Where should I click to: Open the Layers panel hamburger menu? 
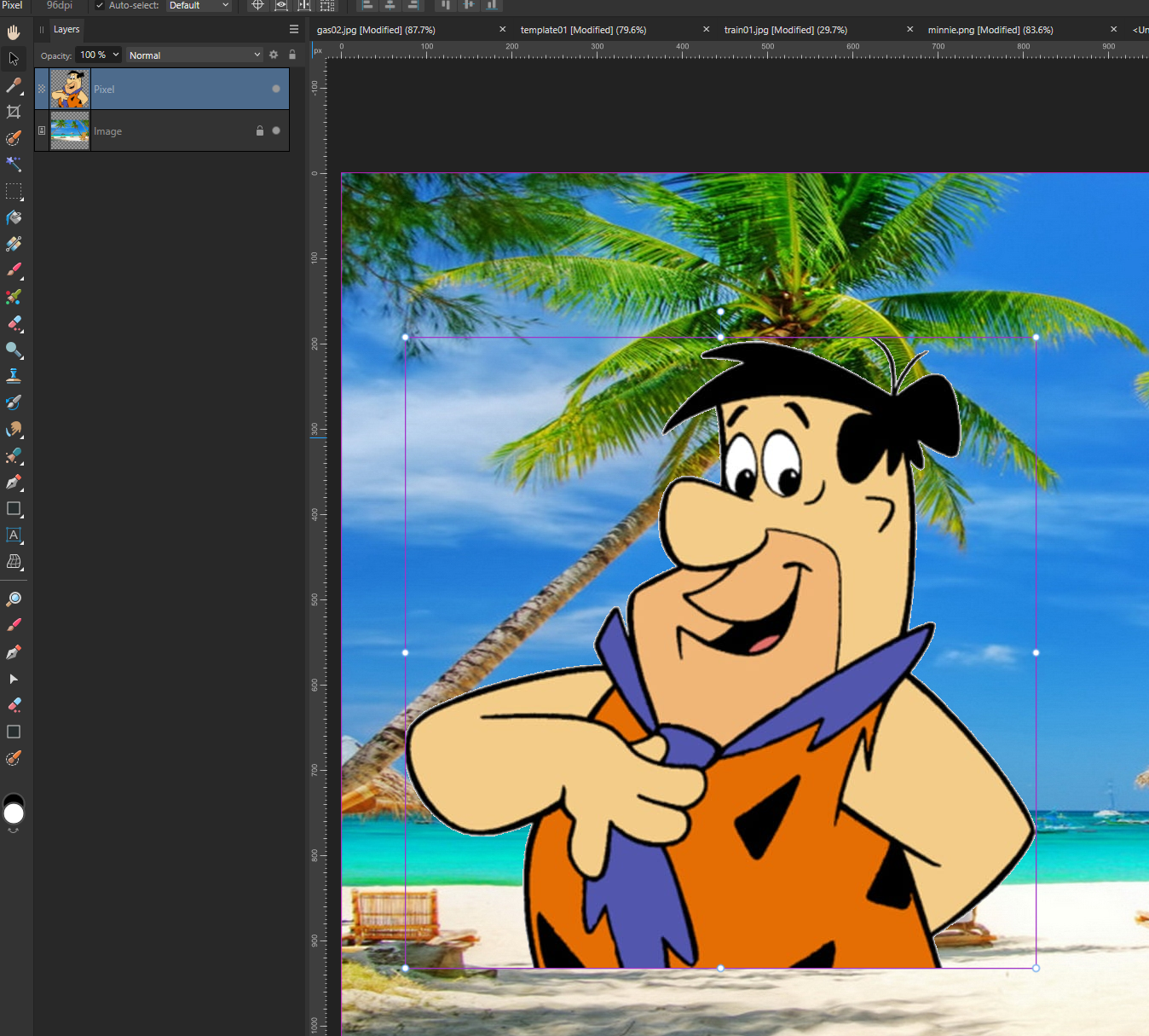pyautogui.click(x=294, y=29)
